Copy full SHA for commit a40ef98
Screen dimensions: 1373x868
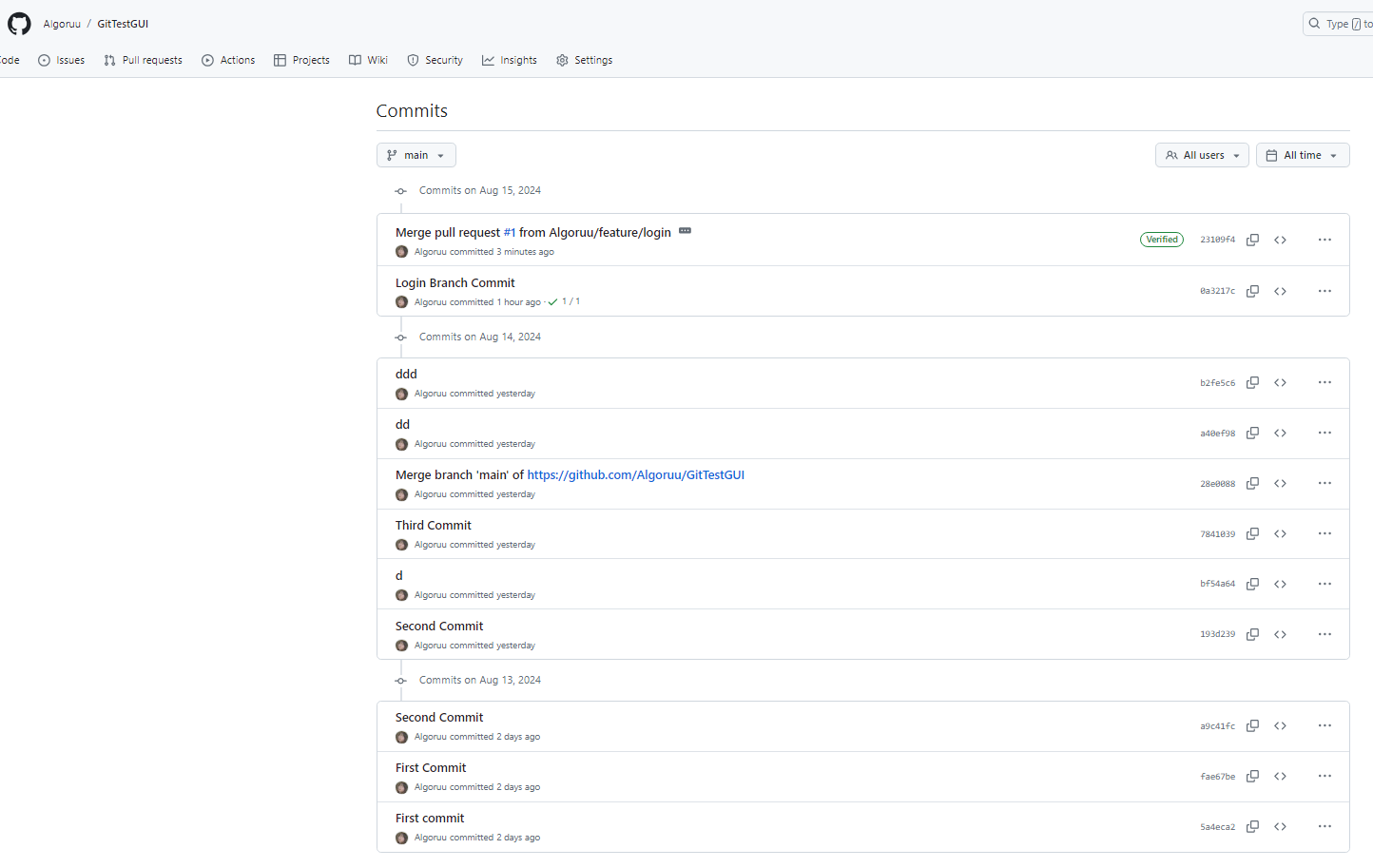click(x=1252, y=433)
